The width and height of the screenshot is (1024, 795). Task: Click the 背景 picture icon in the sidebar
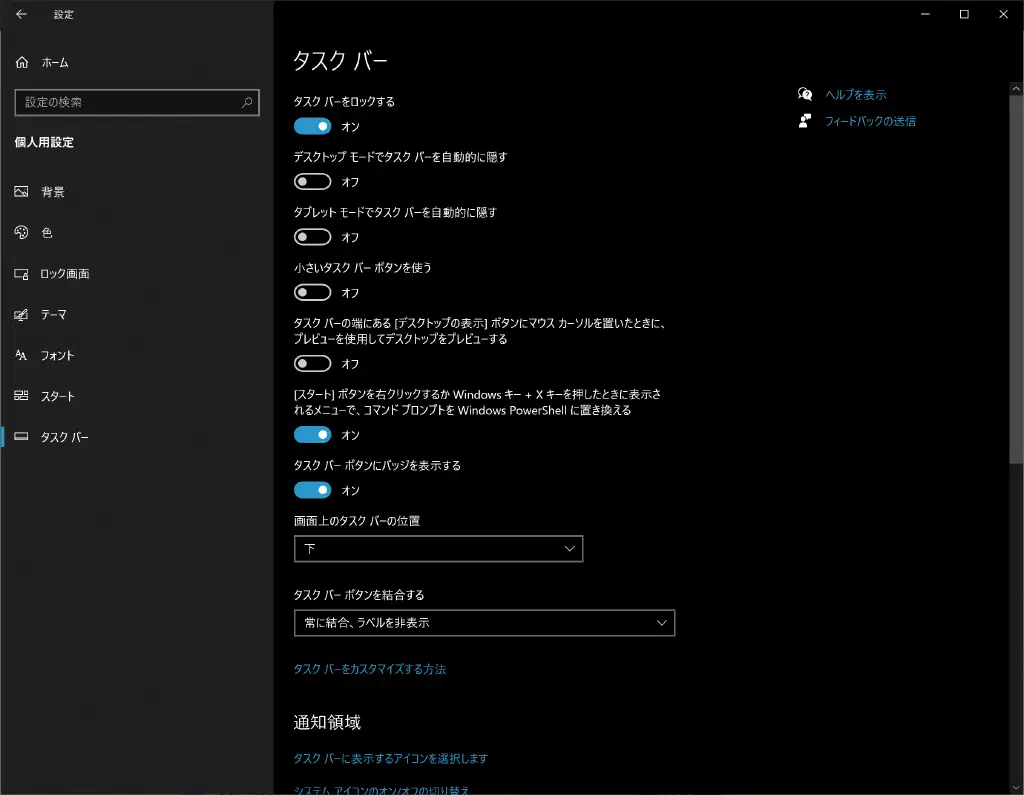coord(22,192)
